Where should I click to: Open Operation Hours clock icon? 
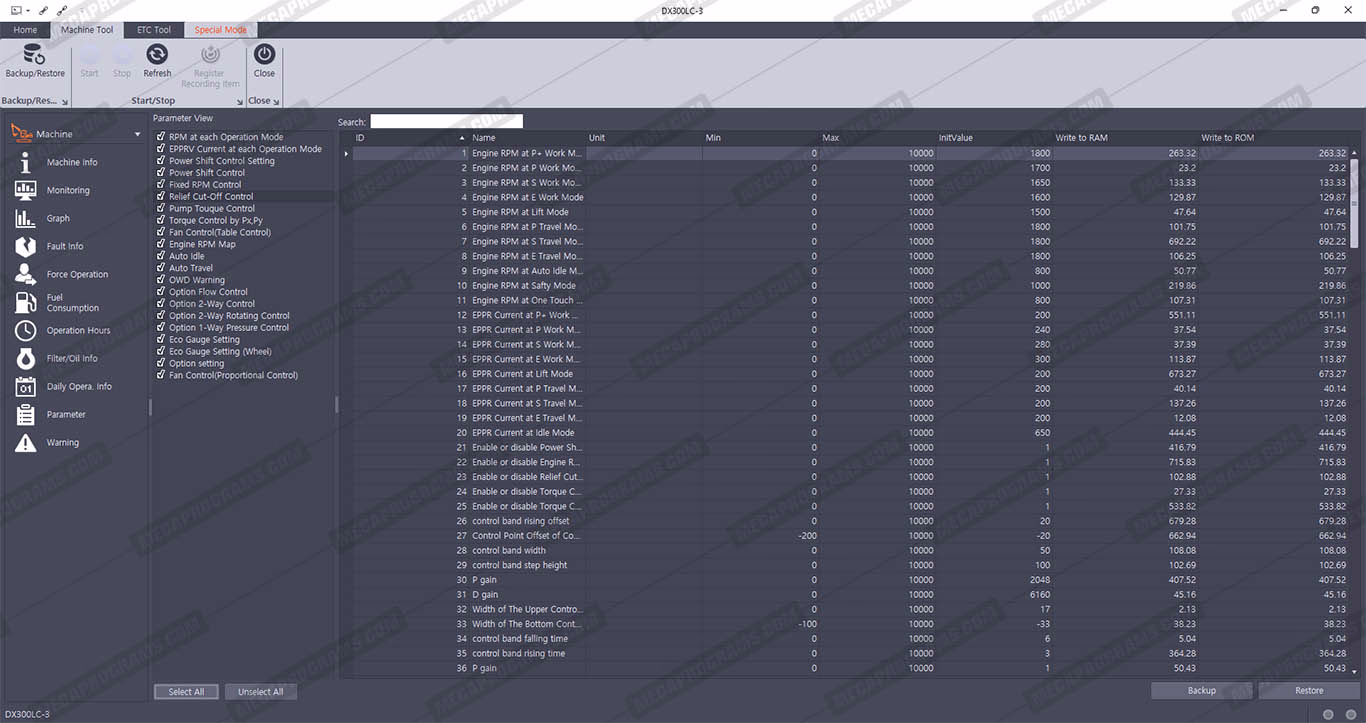coord(26,330)
